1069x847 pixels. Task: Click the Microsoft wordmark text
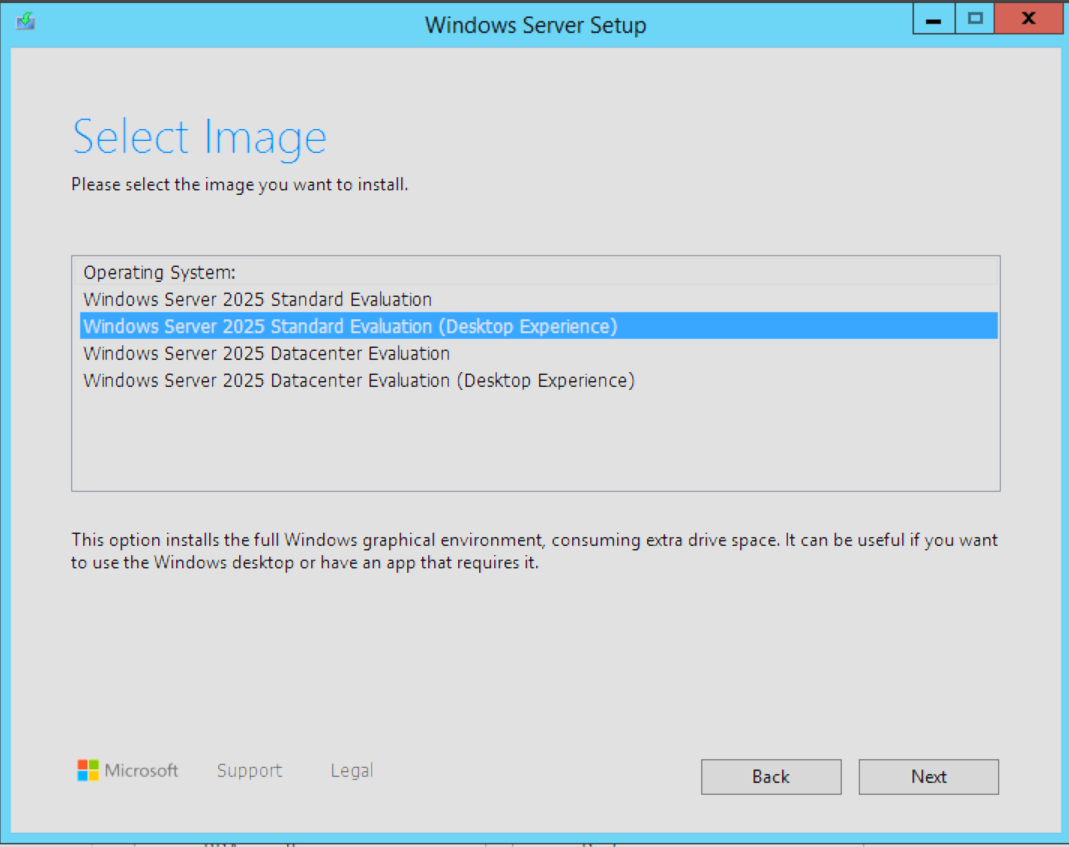click(141, 770)
